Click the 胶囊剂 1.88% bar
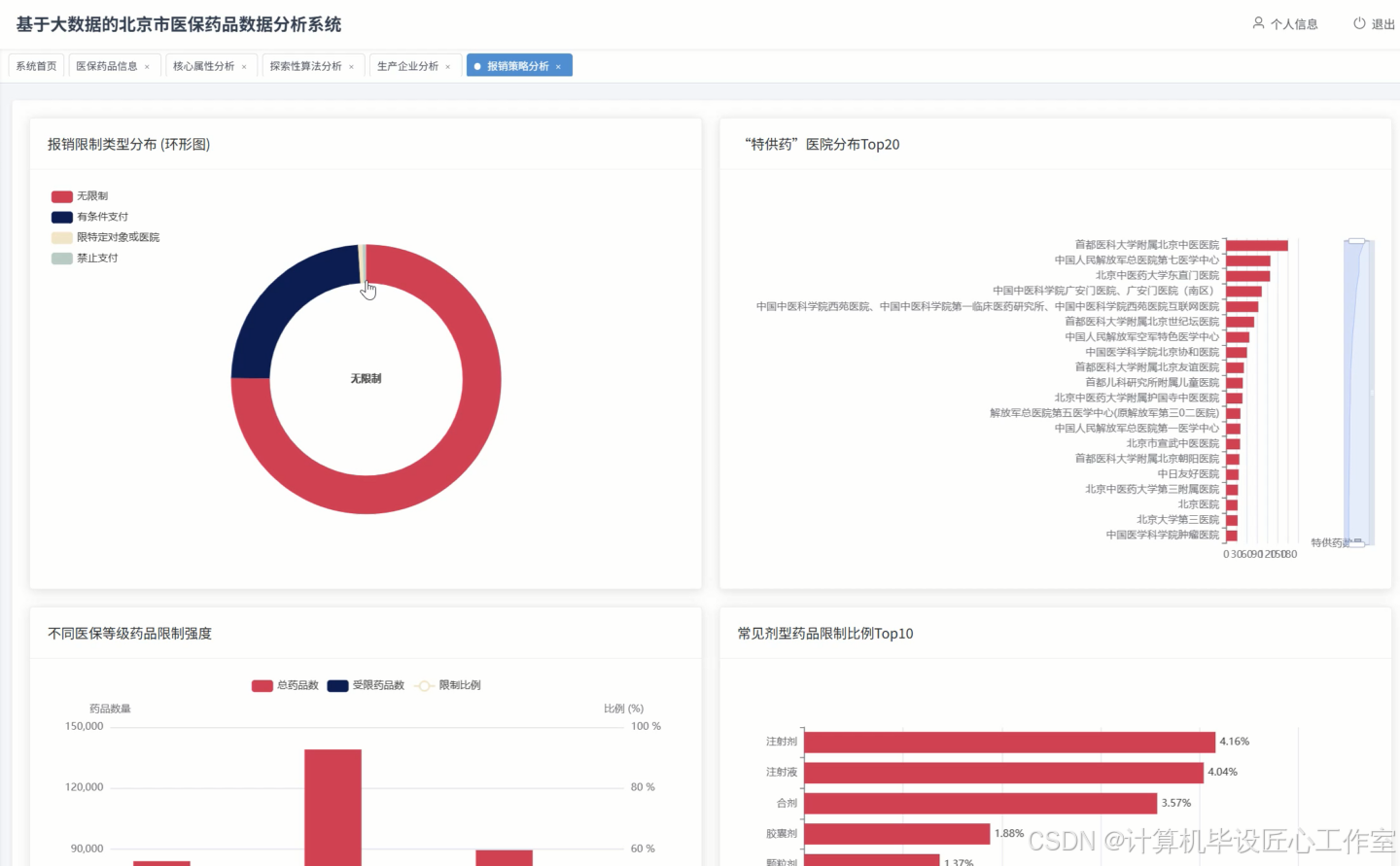The image size is (1400, 866). tap(897, 834)
